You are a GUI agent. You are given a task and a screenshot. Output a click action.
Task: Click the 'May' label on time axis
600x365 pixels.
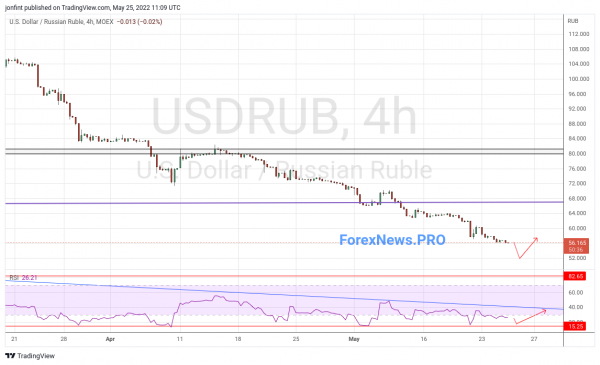tap(354, 339)
